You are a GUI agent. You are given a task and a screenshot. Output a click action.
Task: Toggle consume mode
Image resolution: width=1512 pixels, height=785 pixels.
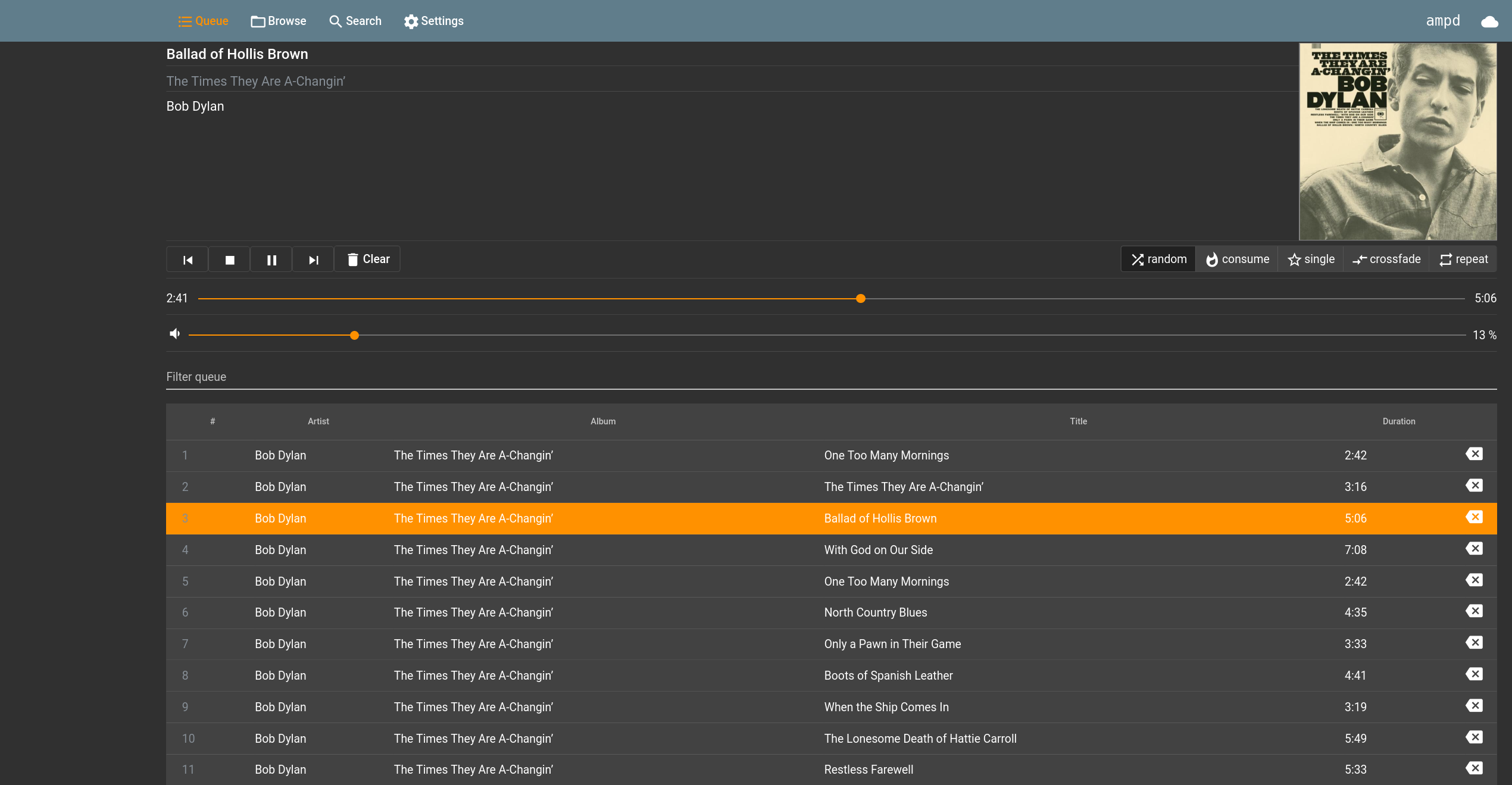pyautogui.click(x=1237, y=259)
